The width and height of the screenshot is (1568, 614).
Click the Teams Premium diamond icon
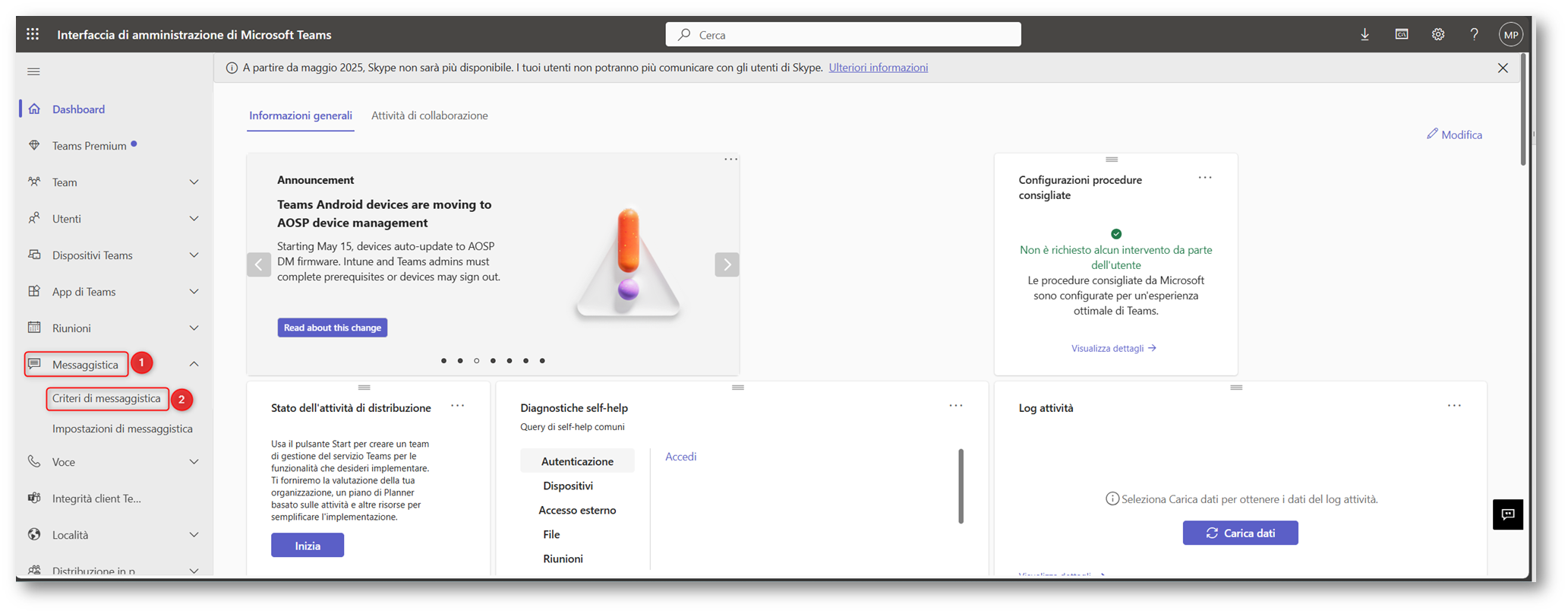34,145
